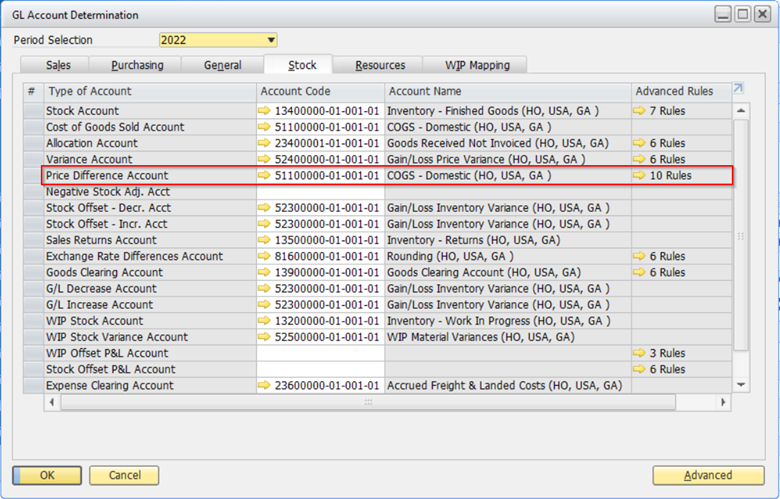Click Expense Clearing Account code link arrow
Image resolution: width=780 pixels, height=499 pixels.
tap(264, 385)
